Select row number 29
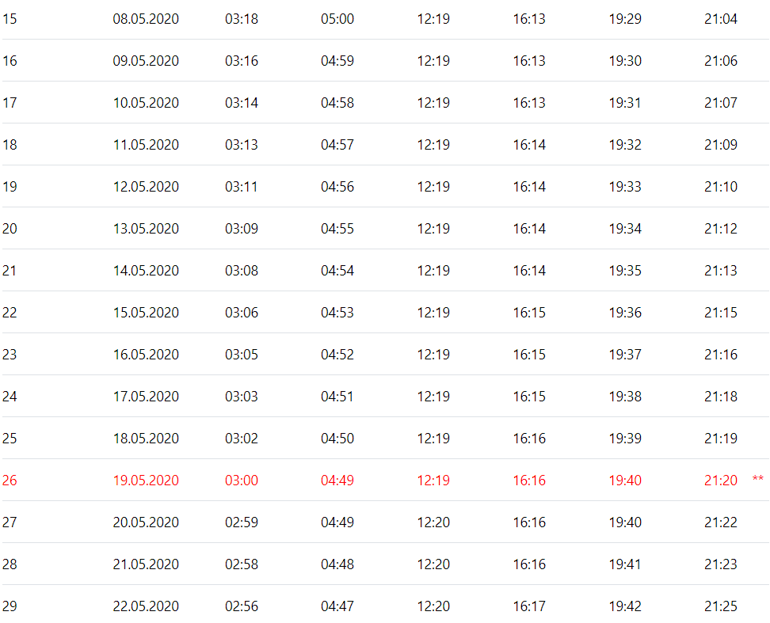The image size is (770, 623). pos(10,607)
